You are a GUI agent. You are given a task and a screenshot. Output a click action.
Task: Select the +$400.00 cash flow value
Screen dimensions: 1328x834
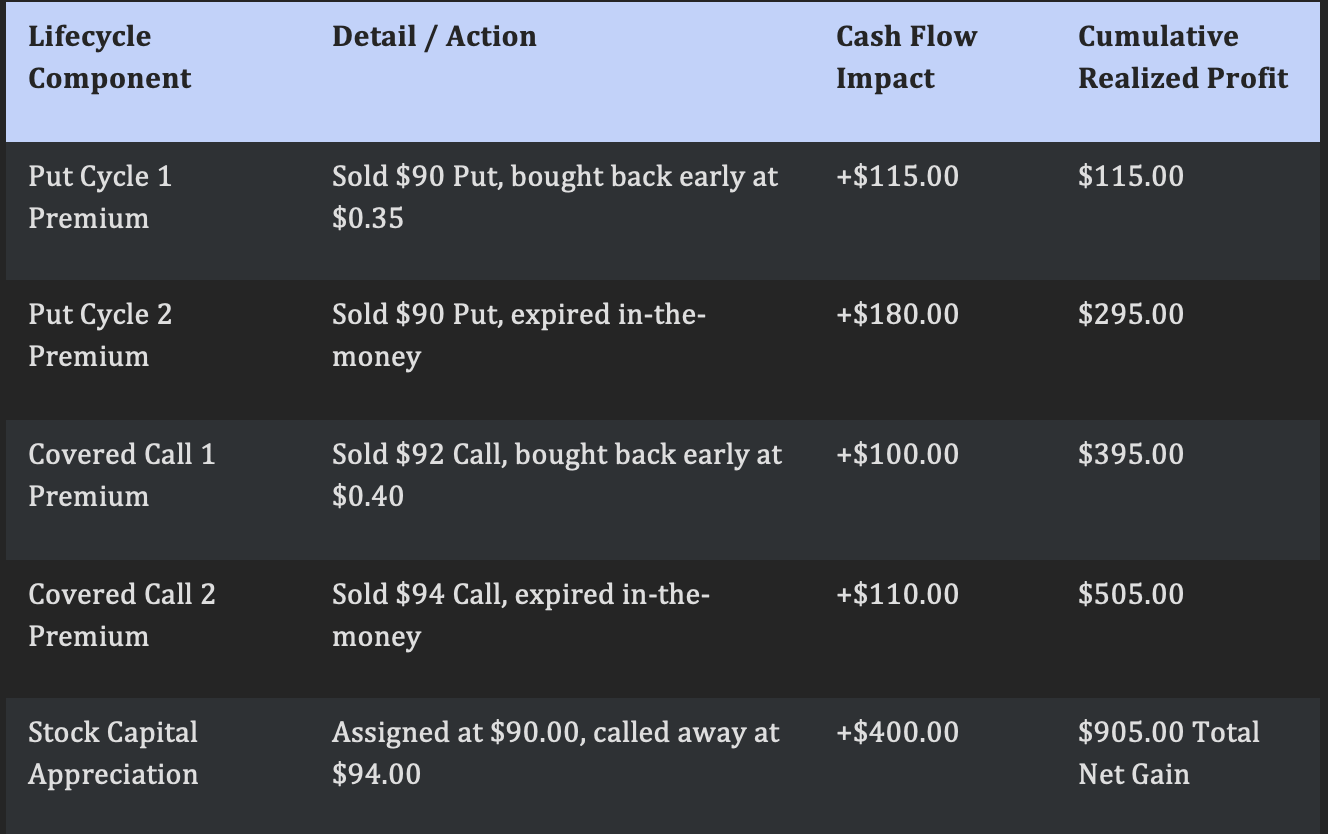[x=897, y=733]
